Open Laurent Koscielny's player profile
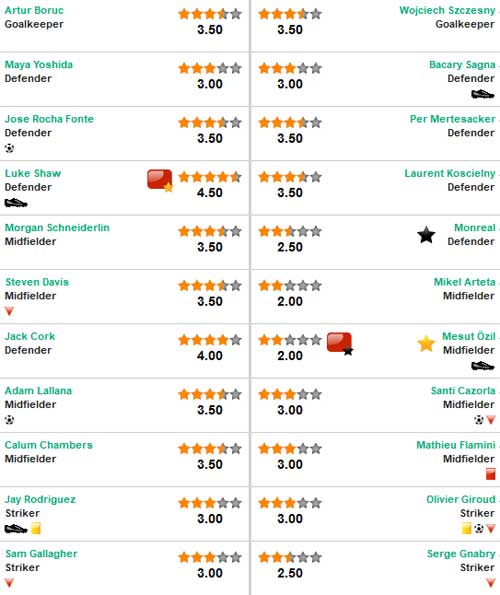The image size is (500, 595). pos(450,173)
